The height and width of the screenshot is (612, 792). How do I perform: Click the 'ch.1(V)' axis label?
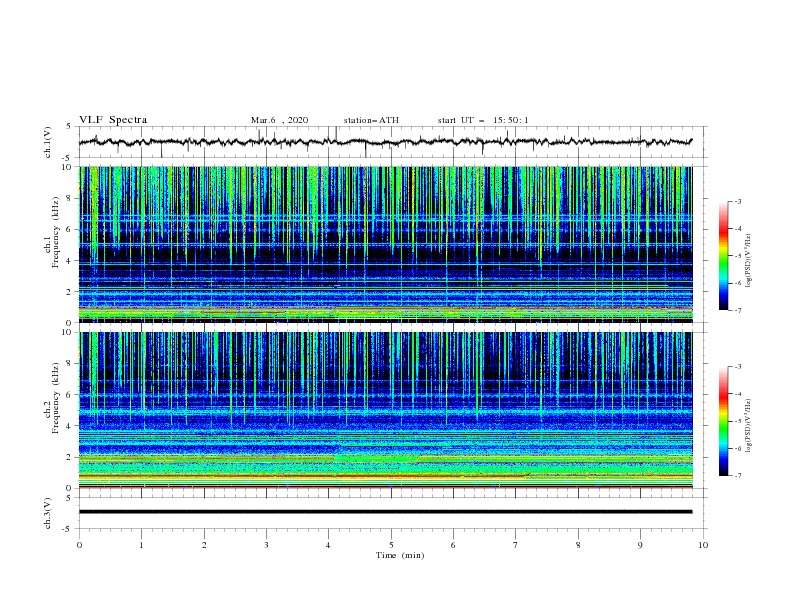tap(48, 142)
